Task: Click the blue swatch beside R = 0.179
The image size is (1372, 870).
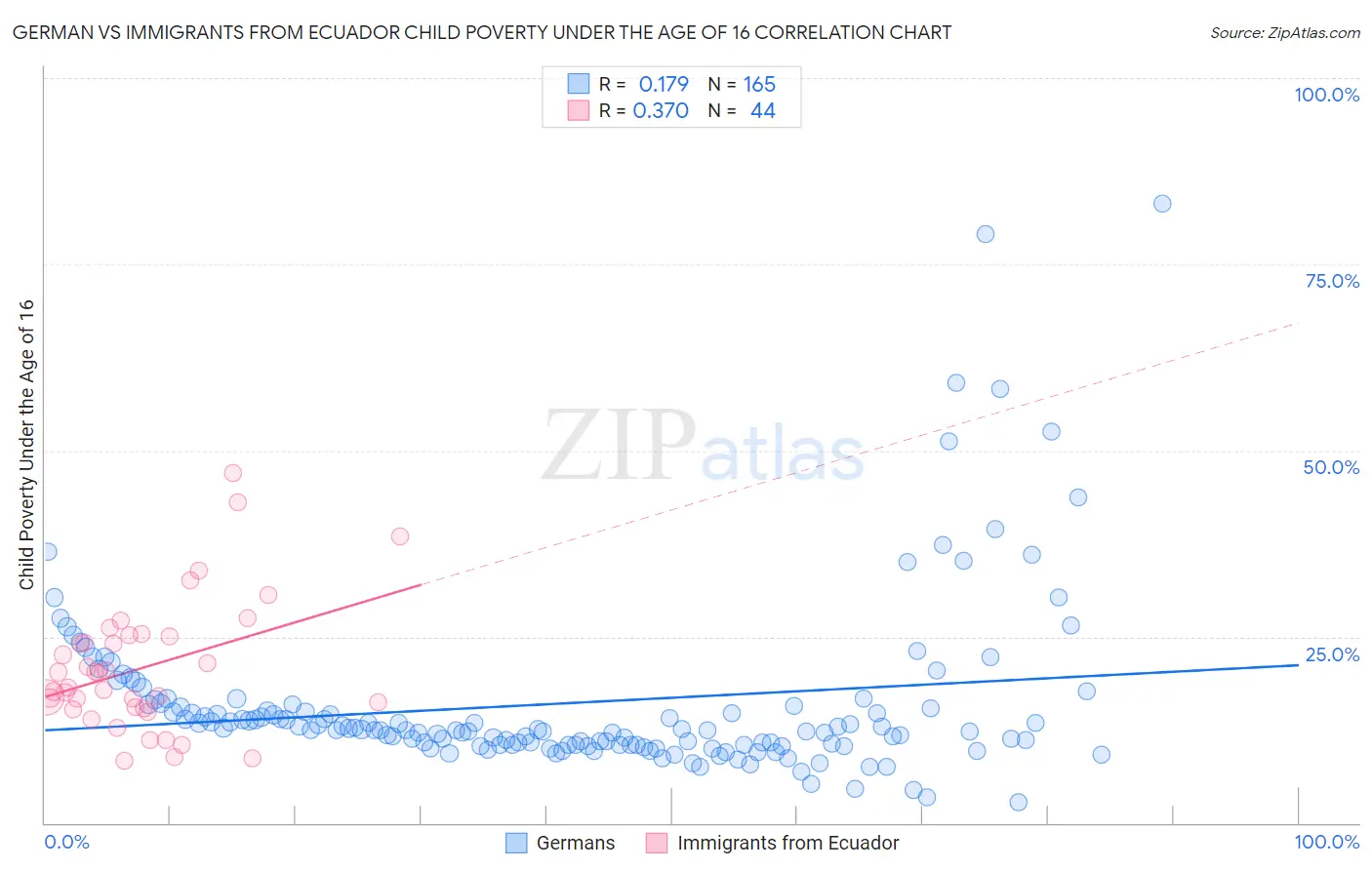Action: [x=579, y=84]
